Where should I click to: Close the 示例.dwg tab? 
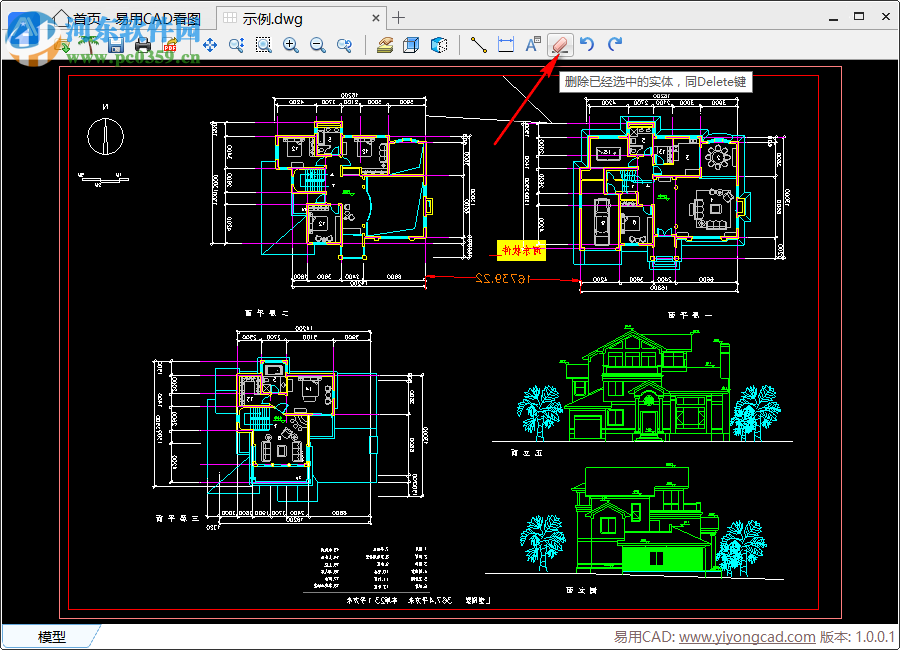(x=375, y=18)
